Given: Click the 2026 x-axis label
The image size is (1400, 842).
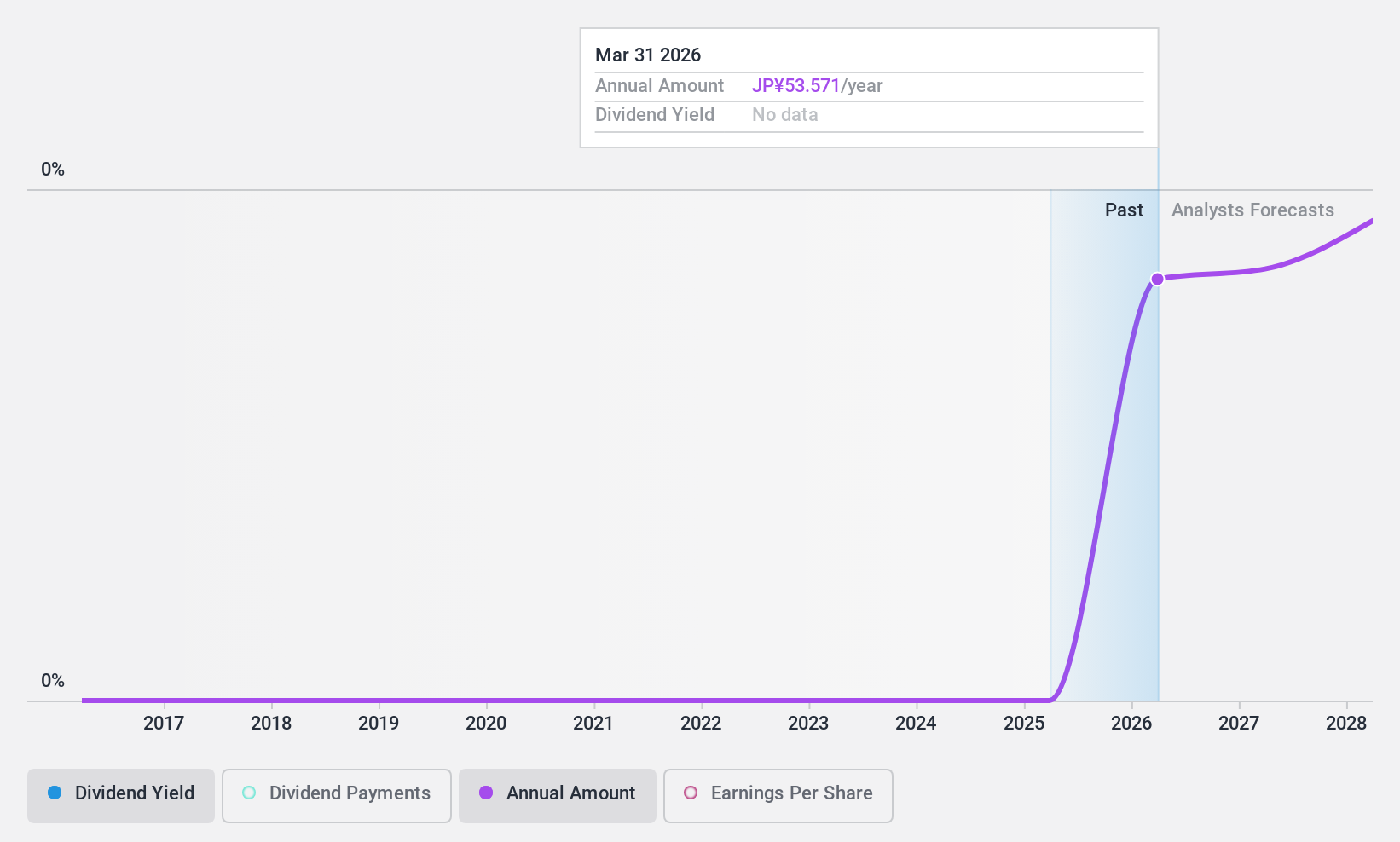Looking at the screenshot, I should click(x=1131, y=723).
